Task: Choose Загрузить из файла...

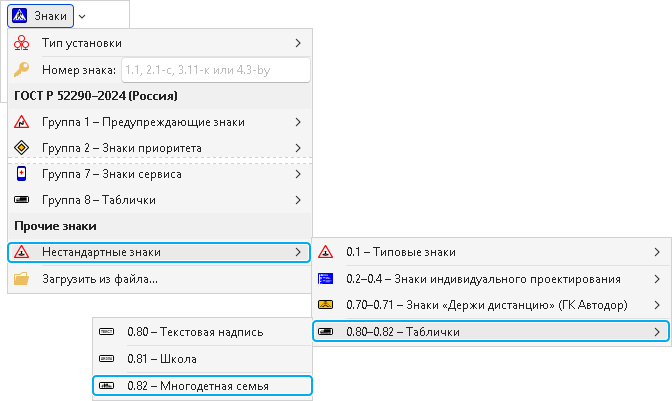Action: pos(159,279)
